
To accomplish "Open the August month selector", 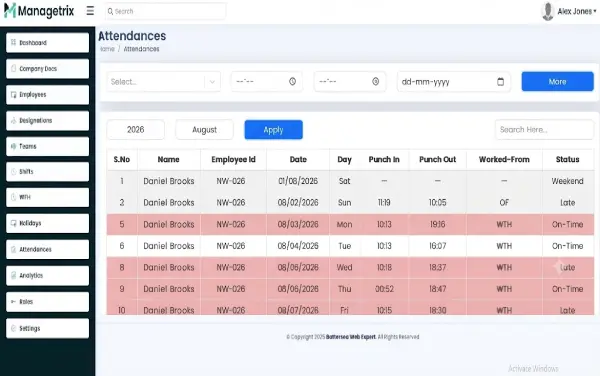I will tap(204, 130).
